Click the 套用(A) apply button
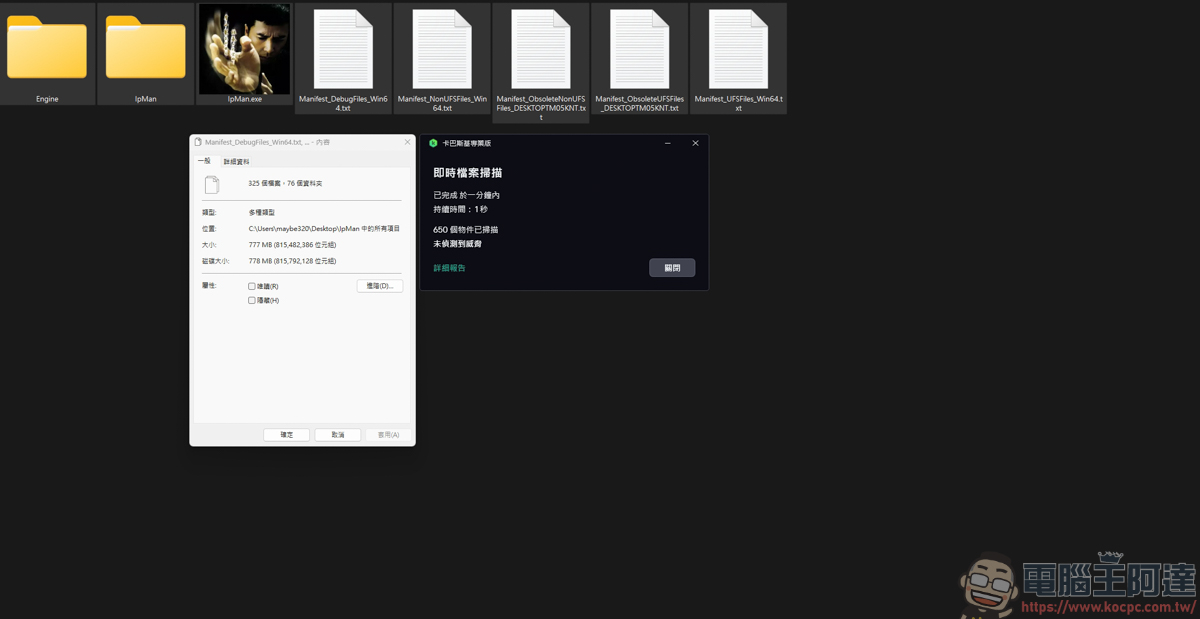 click(388, 435)
